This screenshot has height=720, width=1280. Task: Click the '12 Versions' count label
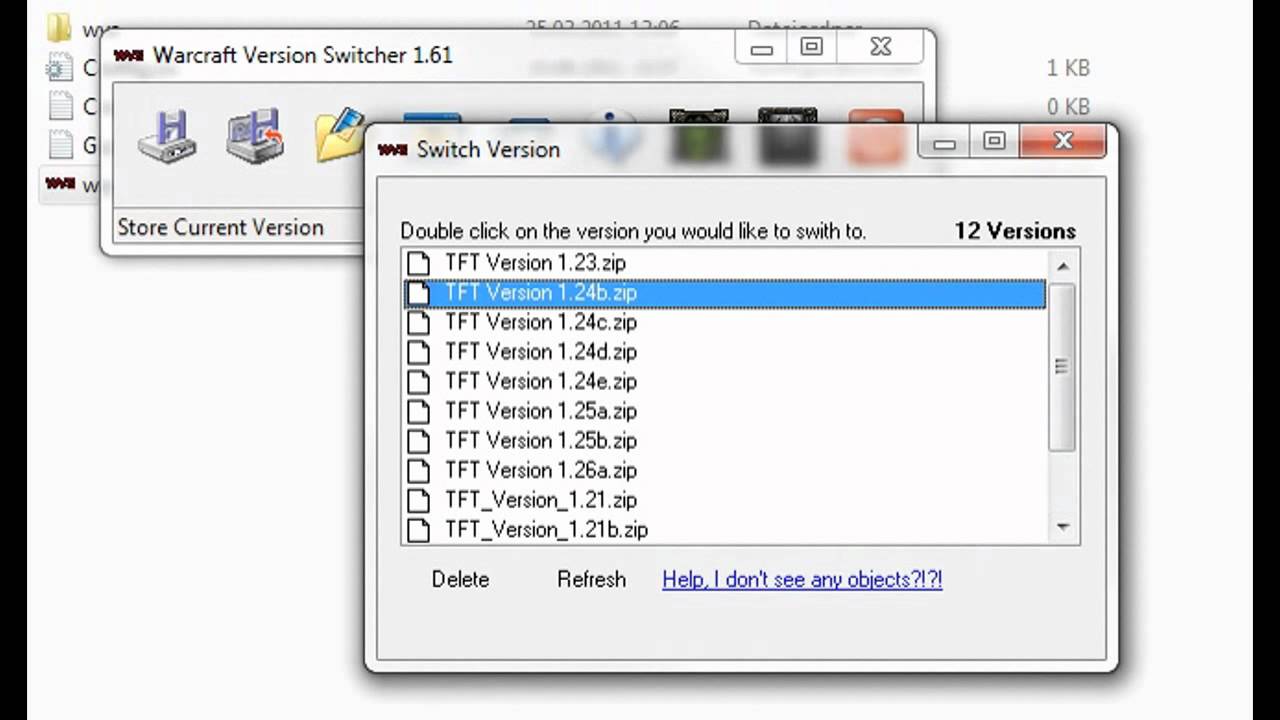tap(1015, 231)
